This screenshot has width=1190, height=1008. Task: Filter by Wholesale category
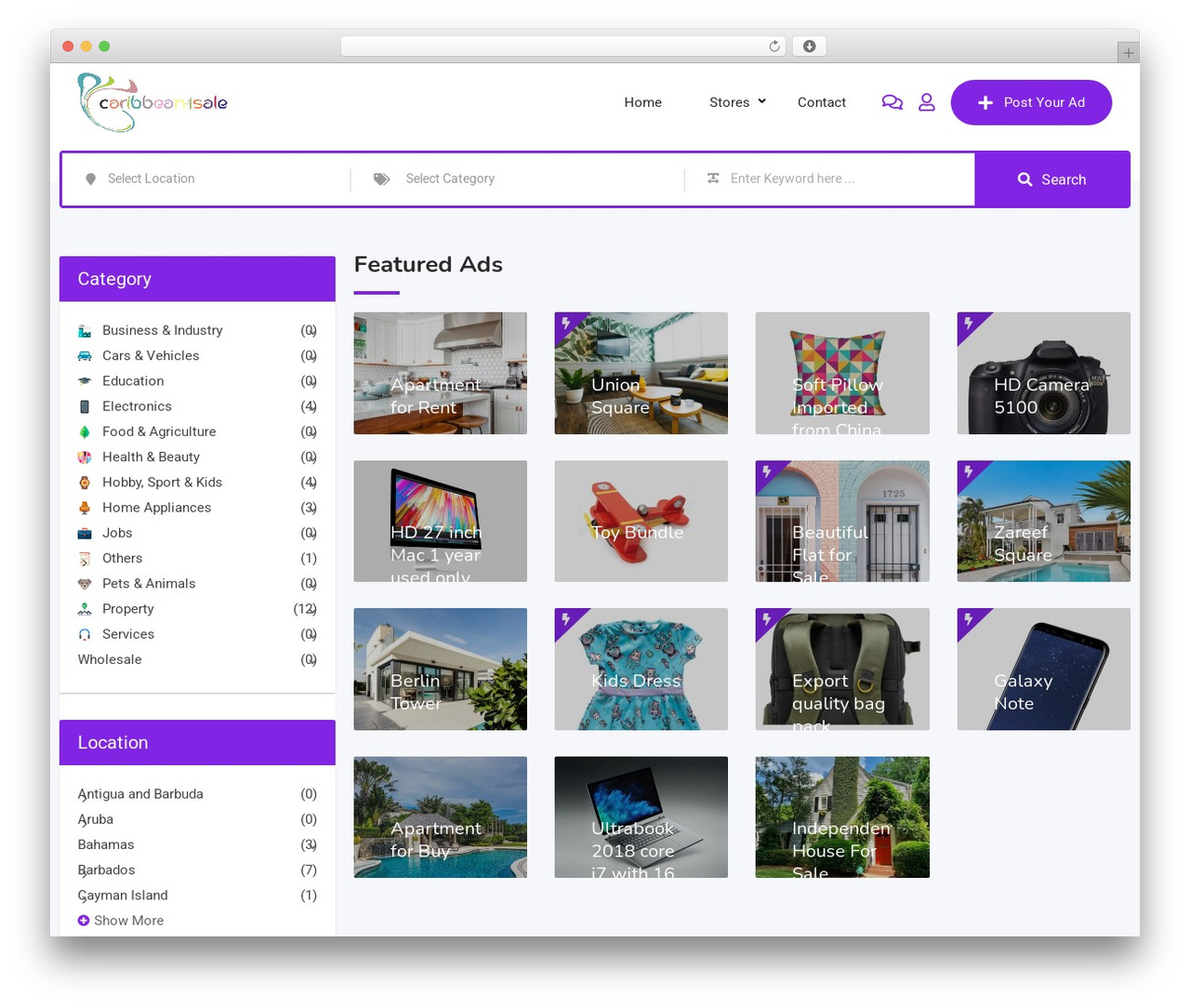[x=110, y=659]
